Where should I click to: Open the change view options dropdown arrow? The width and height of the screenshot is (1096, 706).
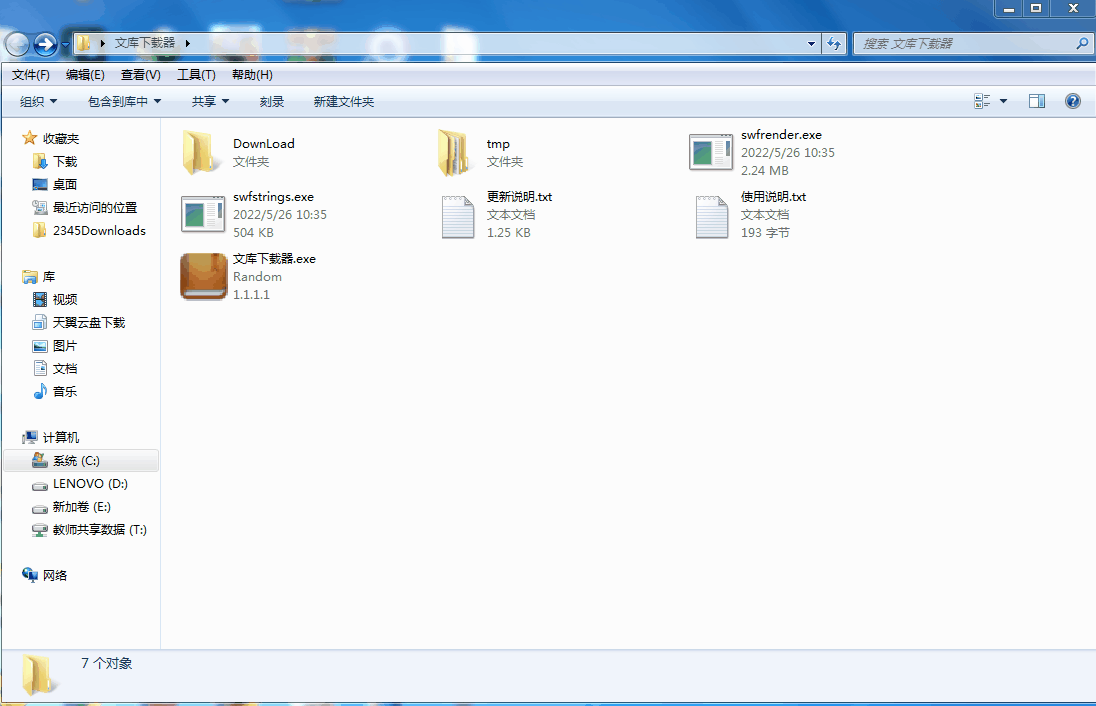pos(1003,101)
